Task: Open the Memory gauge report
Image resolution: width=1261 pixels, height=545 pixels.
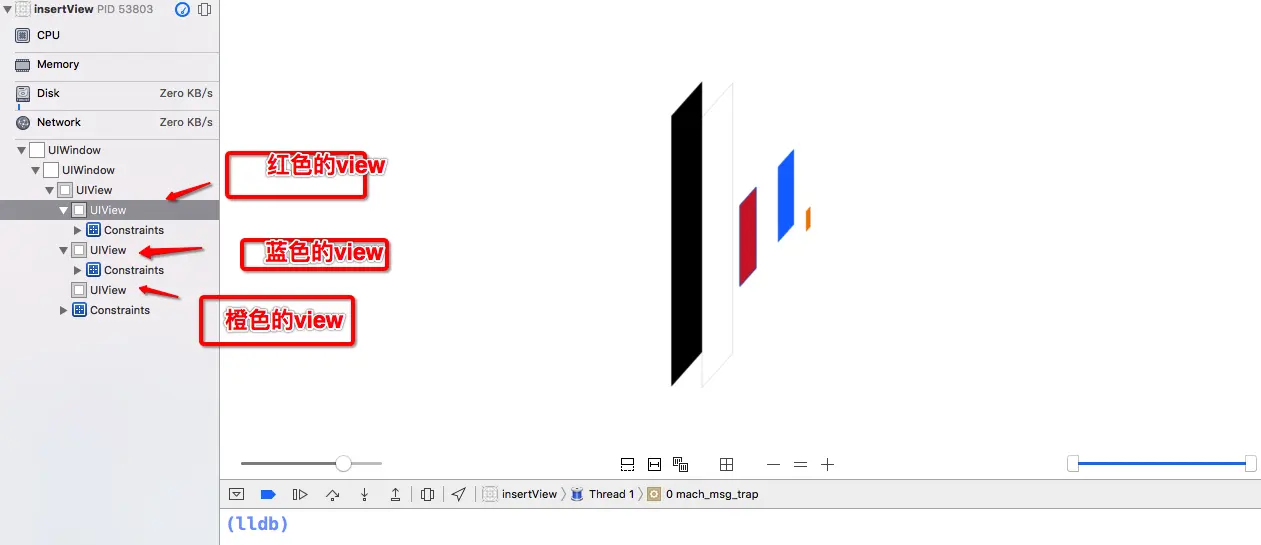Action: click(x=109, y=64)
